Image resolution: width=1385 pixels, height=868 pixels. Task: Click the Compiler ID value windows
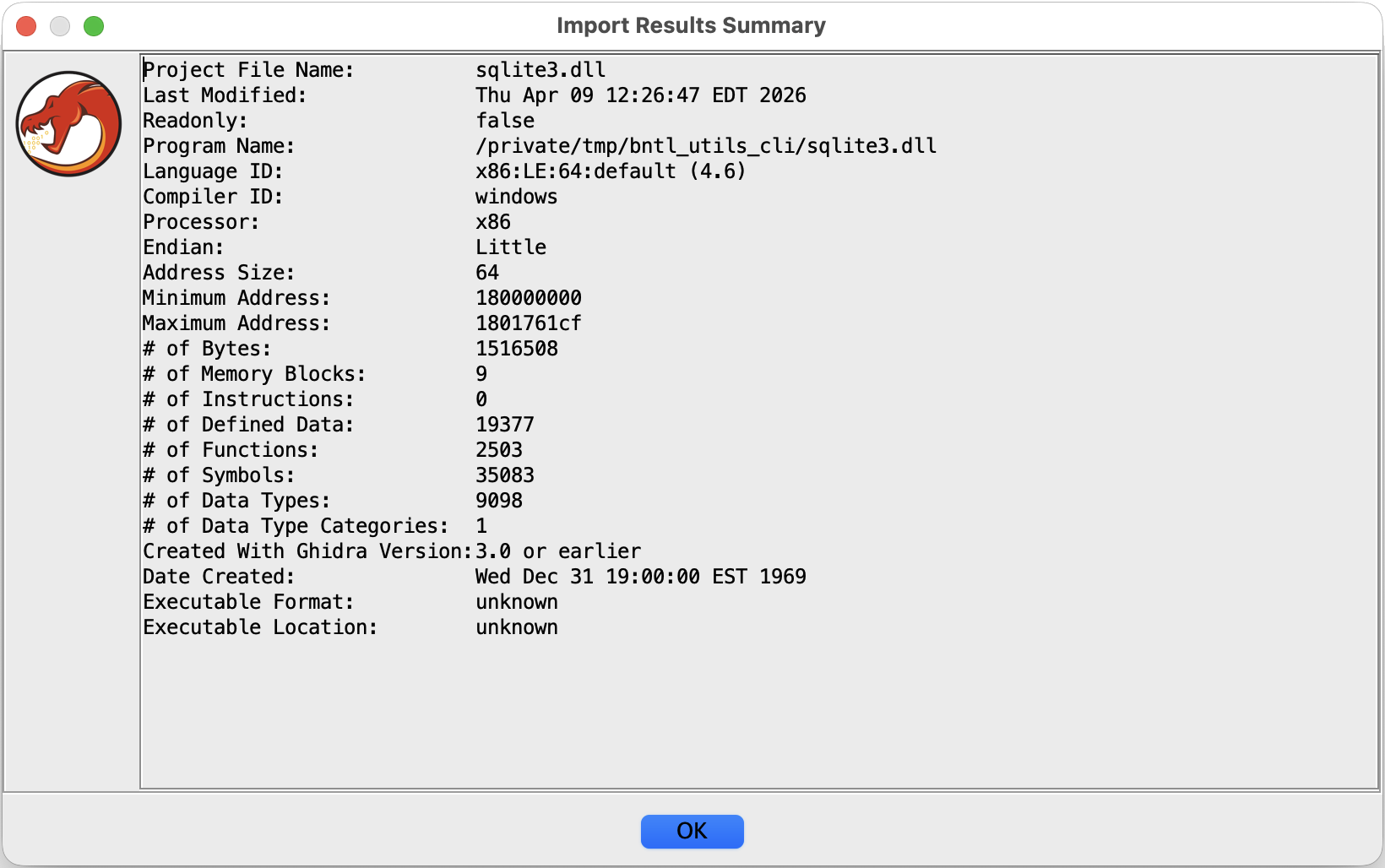point(516,197)
